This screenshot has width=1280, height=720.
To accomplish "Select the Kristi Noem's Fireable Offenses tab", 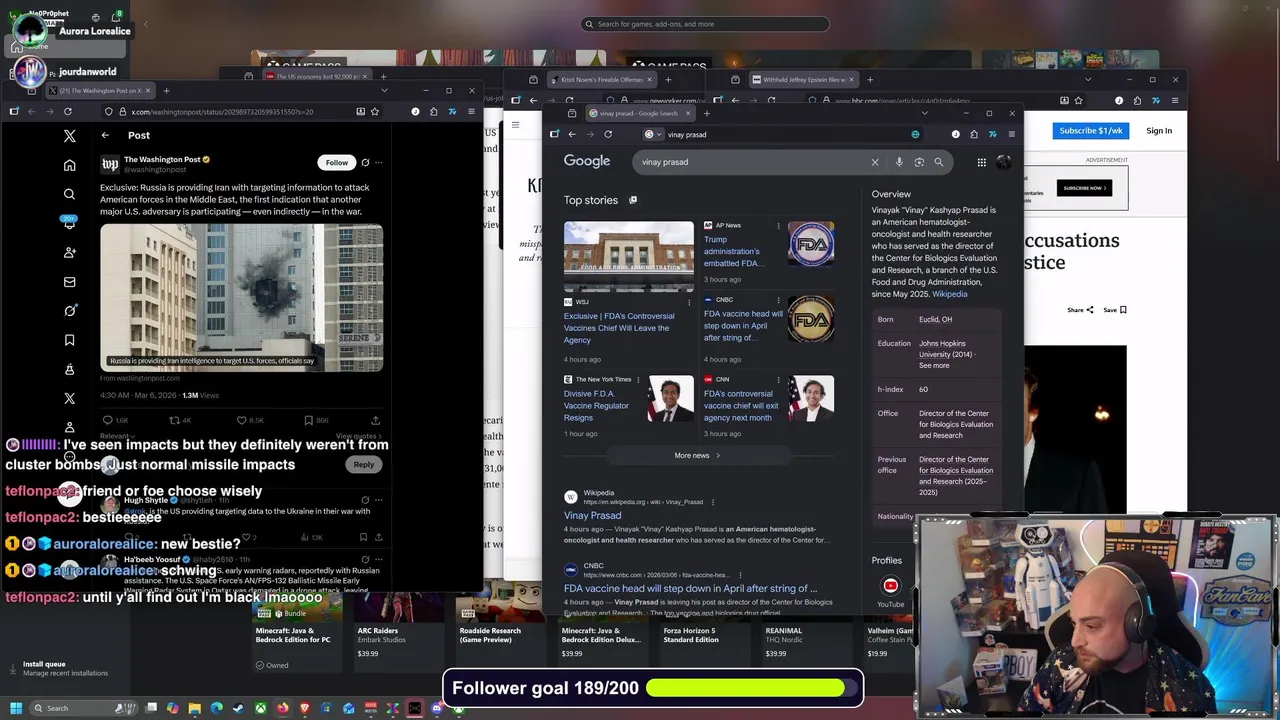I will [602, 80].
